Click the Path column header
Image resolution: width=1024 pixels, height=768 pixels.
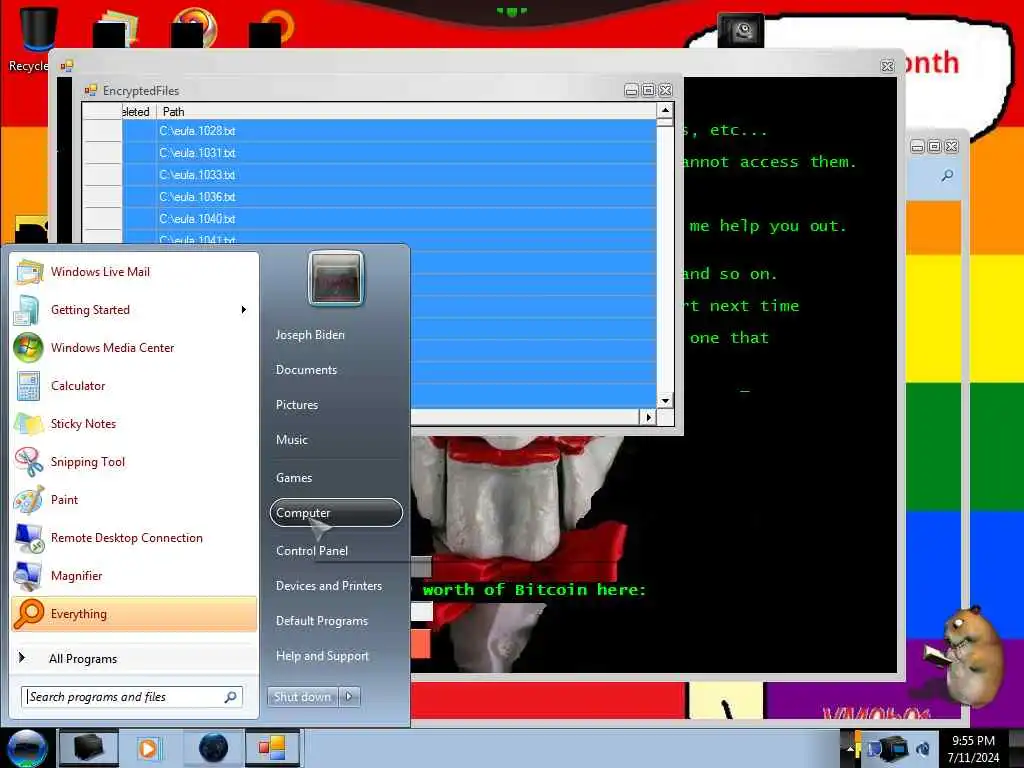[x=406, y=112]
